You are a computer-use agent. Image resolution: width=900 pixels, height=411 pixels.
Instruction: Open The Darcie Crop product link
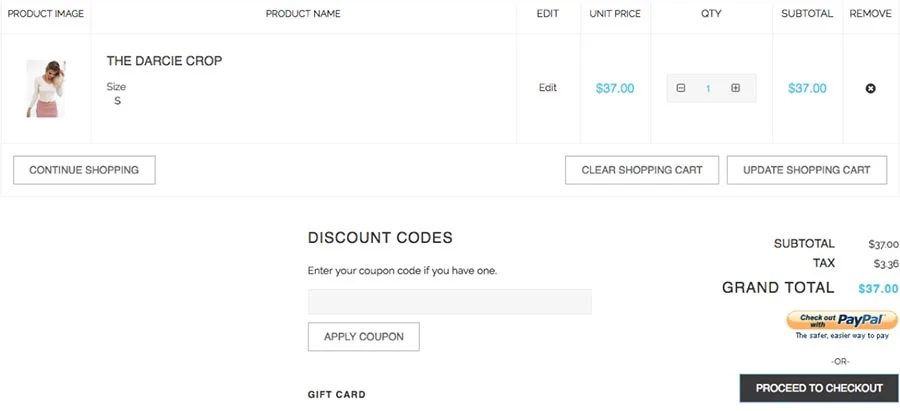(x=164, y=61)
